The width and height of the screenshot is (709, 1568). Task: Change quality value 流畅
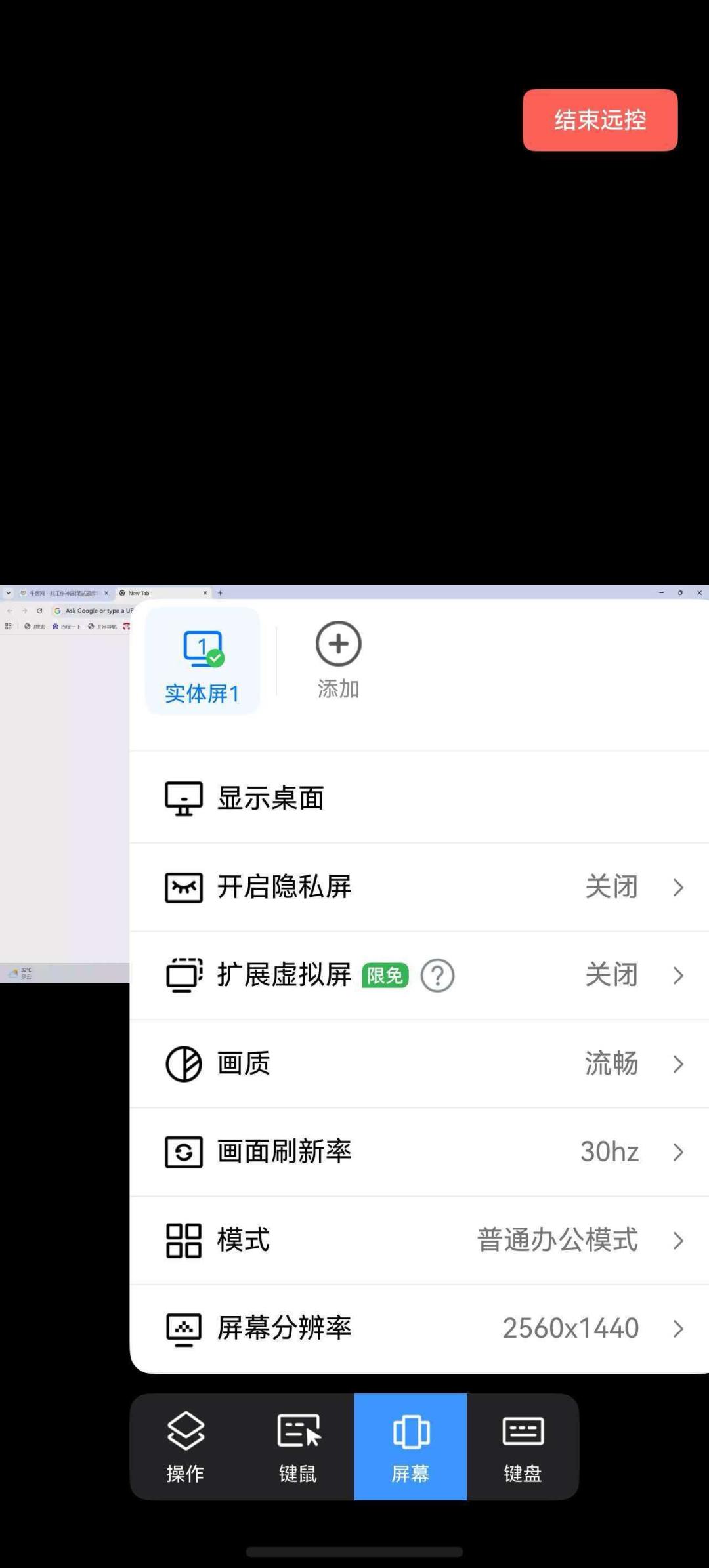point(611,1063)
